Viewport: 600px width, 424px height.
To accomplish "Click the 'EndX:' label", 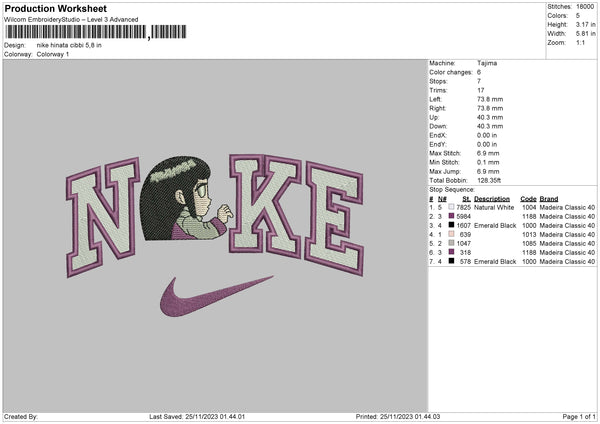I will pos(438,135).
